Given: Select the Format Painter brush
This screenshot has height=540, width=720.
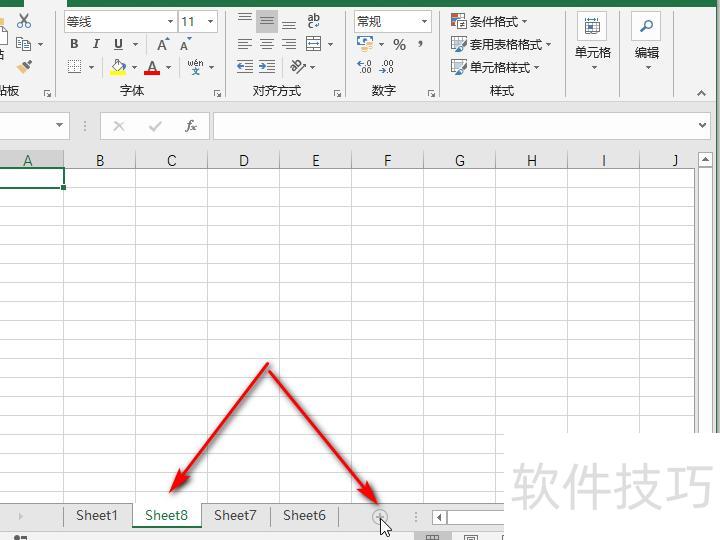Looking at the screenshot, I should click(x=24, y=67).
